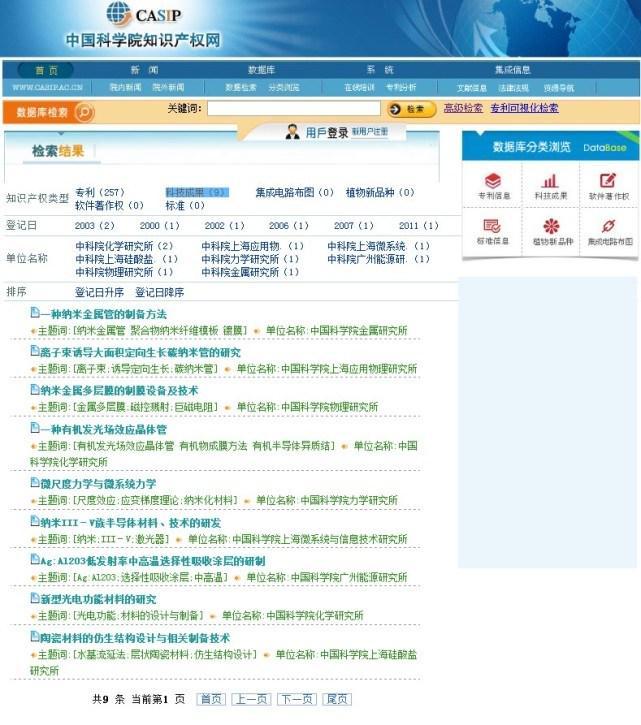Viewport: 641px width, 725px height.
Task: Select 数据检索 submenu item
Action: point(240,87)
